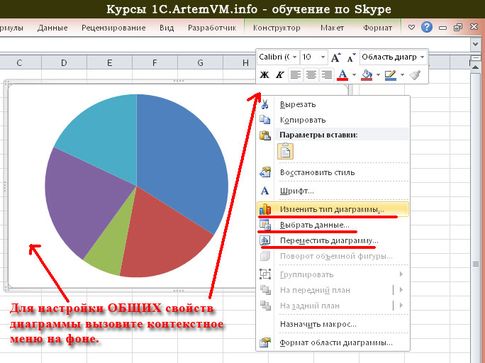Open font color dropdown arrow
Image resolution: width=485 pixels, height=363 pixels.
(354, 75)
